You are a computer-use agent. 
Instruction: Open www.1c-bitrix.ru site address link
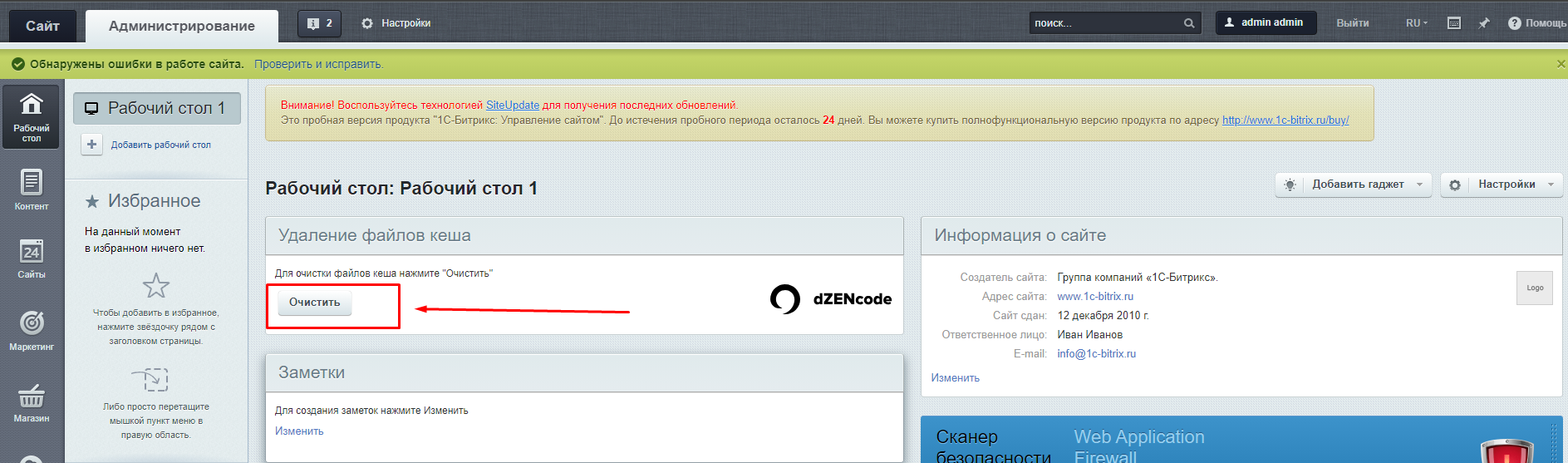[1095, 296]
